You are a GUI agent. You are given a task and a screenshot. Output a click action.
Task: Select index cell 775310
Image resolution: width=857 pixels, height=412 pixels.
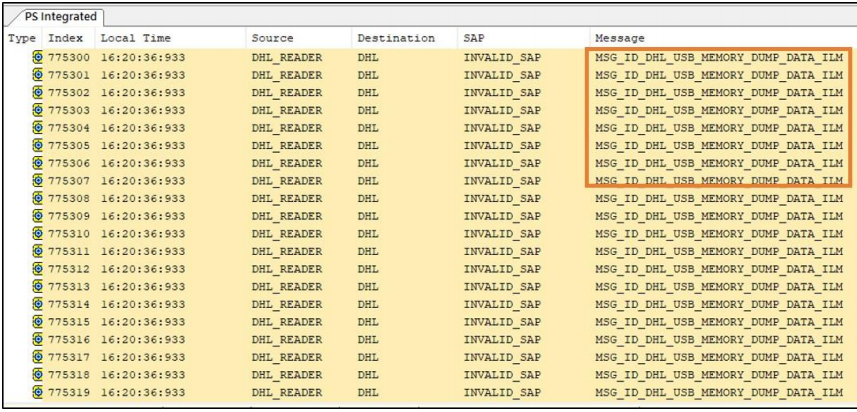tap(69, 234)
